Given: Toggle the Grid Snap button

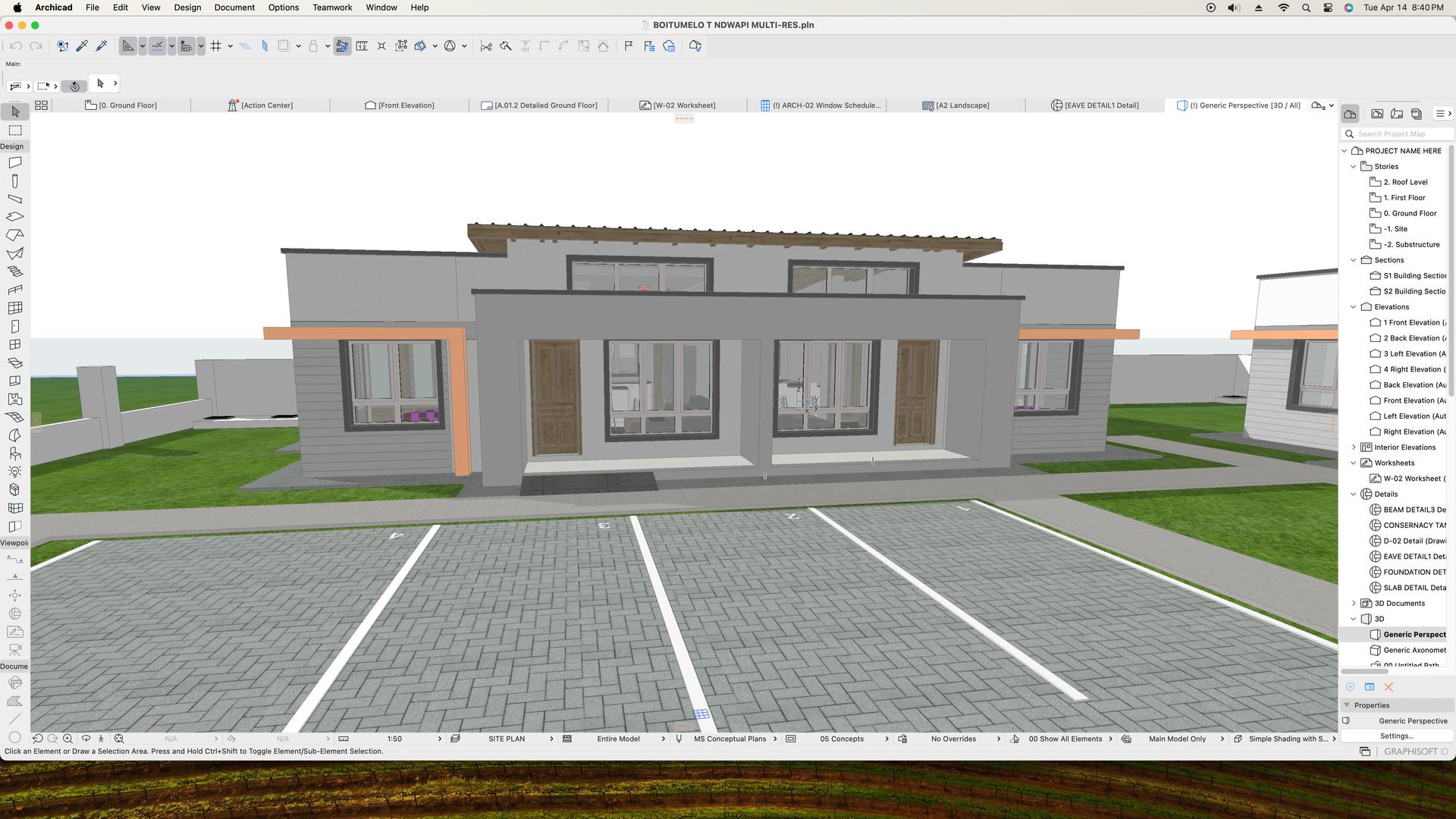Looking at the screenshot, I should click(216, 46).
